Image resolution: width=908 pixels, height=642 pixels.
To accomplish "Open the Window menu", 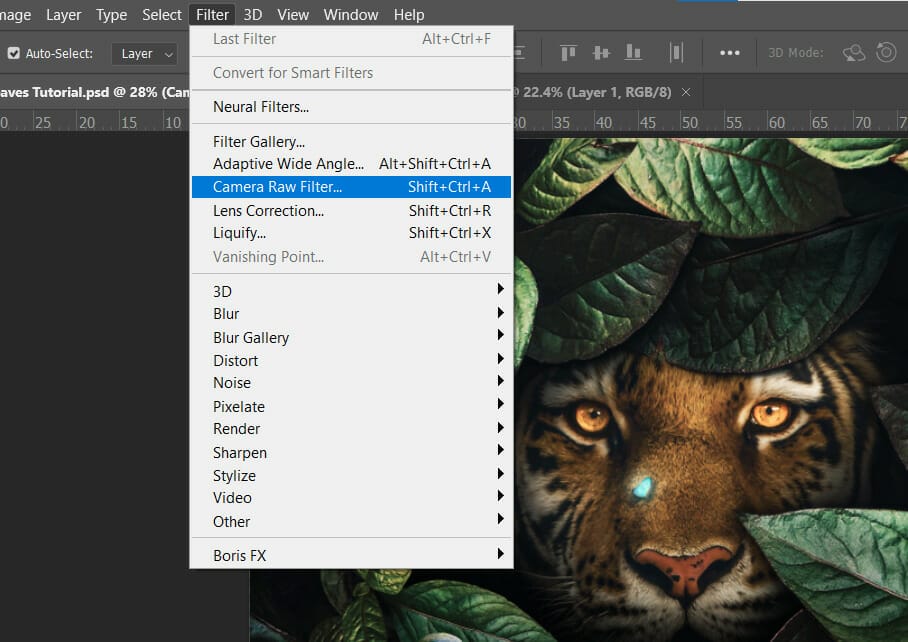I will (x=350, y=15).
